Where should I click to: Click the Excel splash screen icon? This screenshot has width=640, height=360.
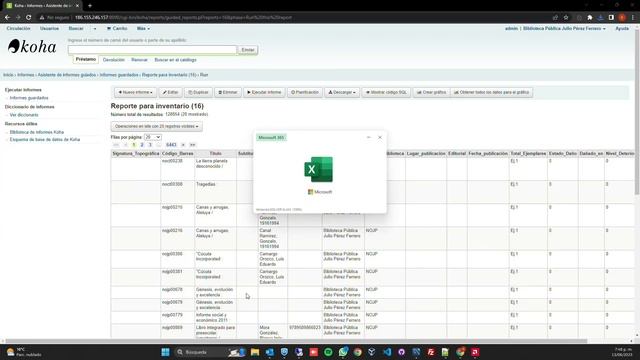[x=319, y=169]
